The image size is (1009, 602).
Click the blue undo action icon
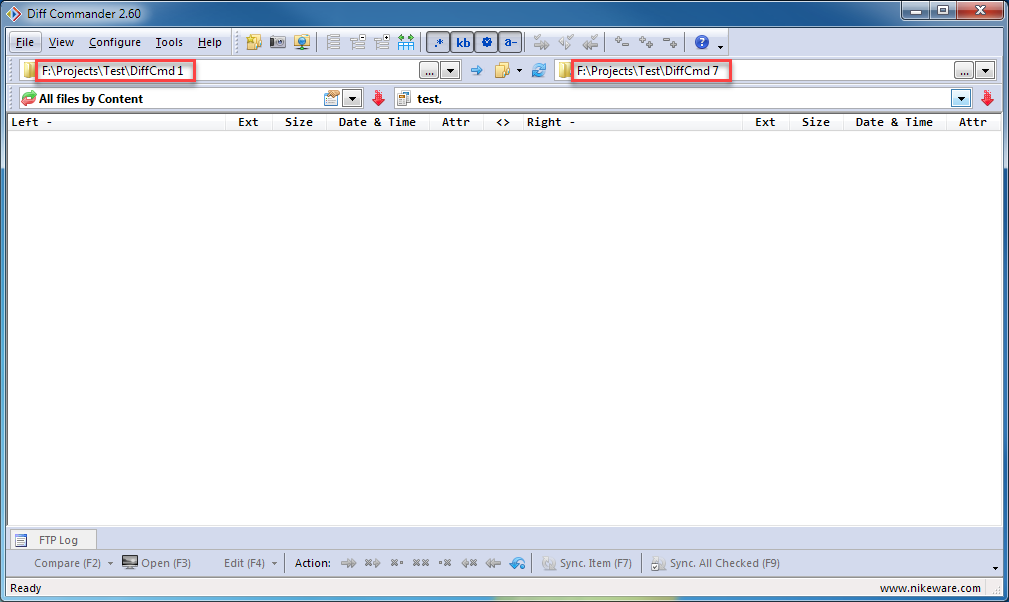point(517,563)
